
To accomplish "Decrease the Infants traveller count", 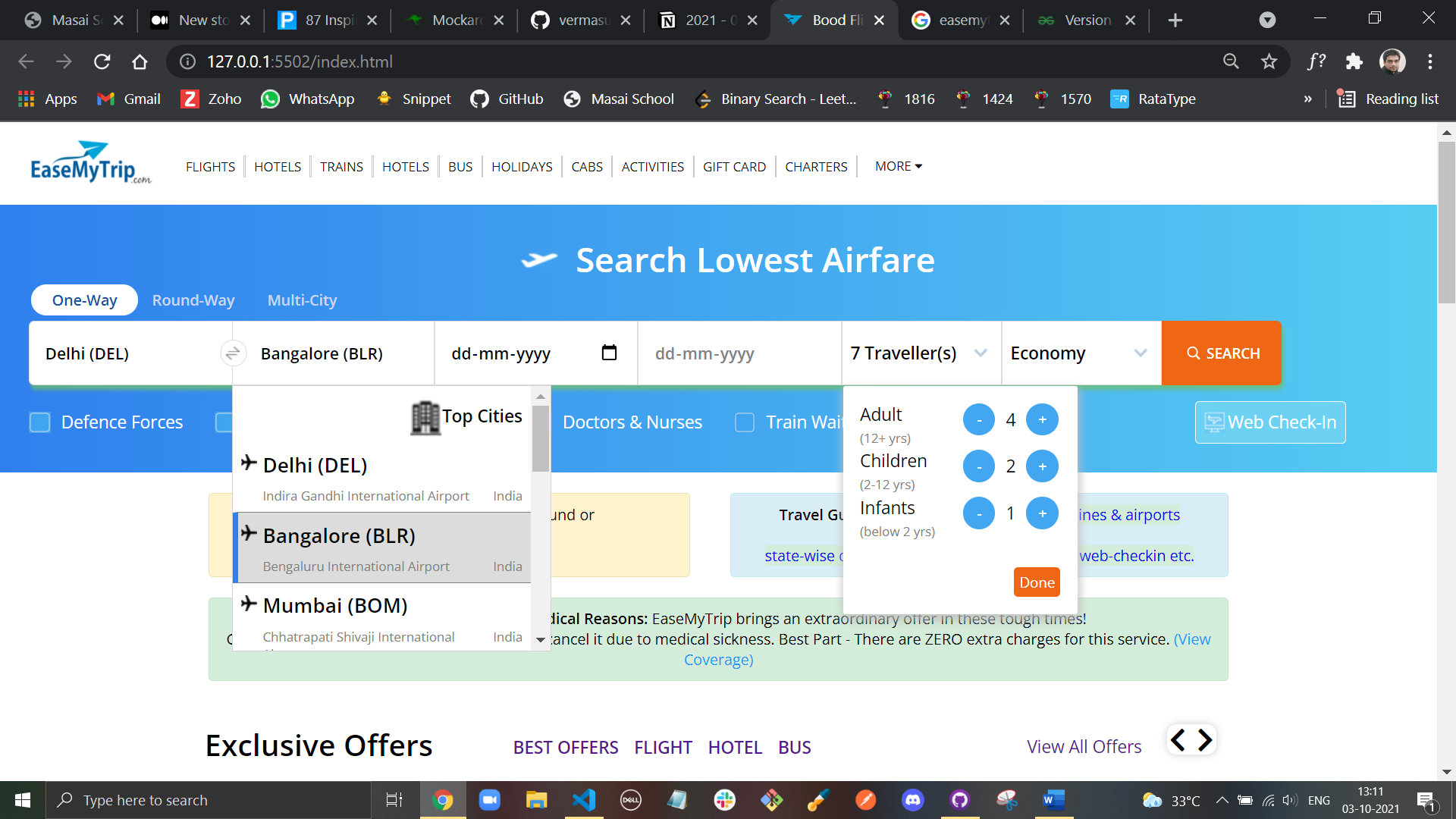I will coord(979,513).
